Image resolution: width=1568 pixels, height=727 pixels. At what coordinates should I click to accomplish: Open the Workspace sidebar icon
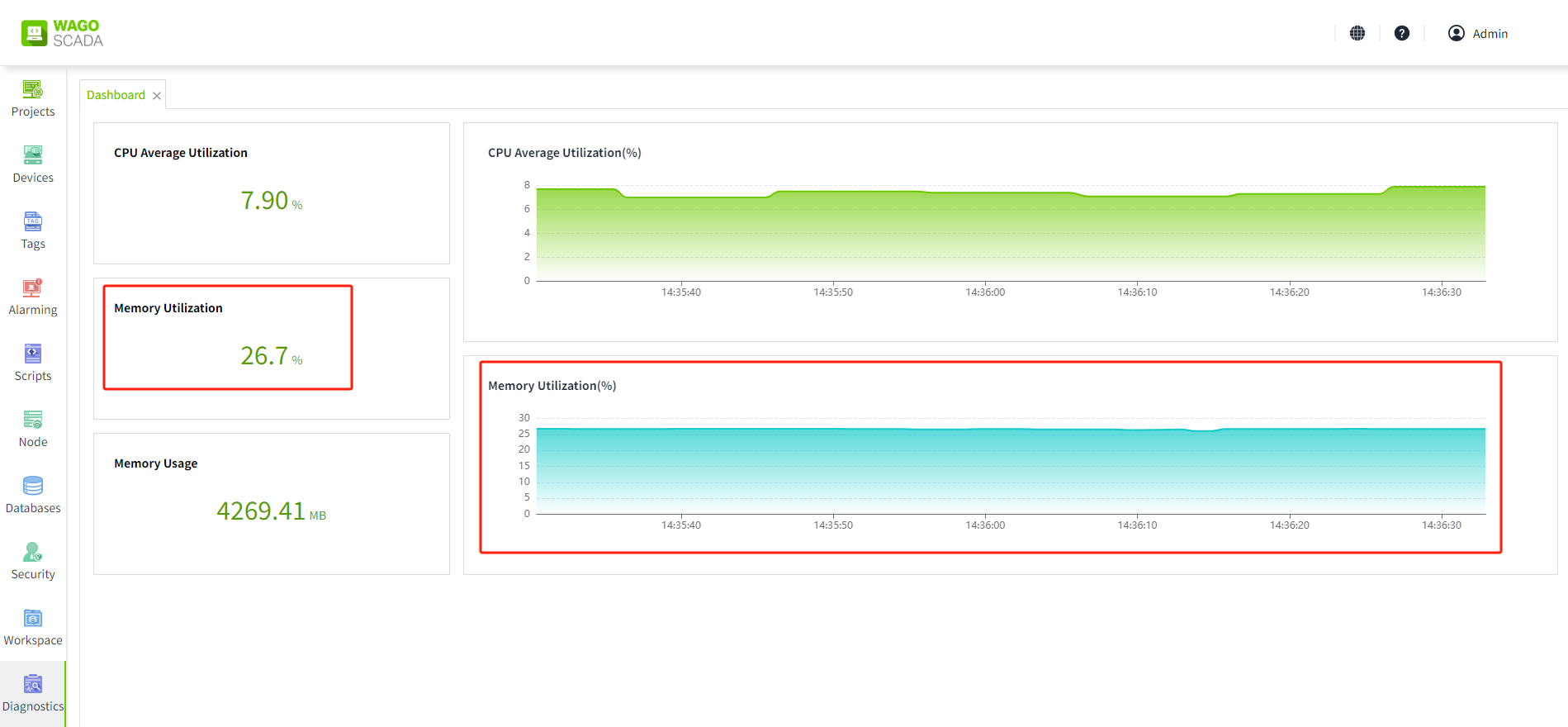[x=33, y=618]
